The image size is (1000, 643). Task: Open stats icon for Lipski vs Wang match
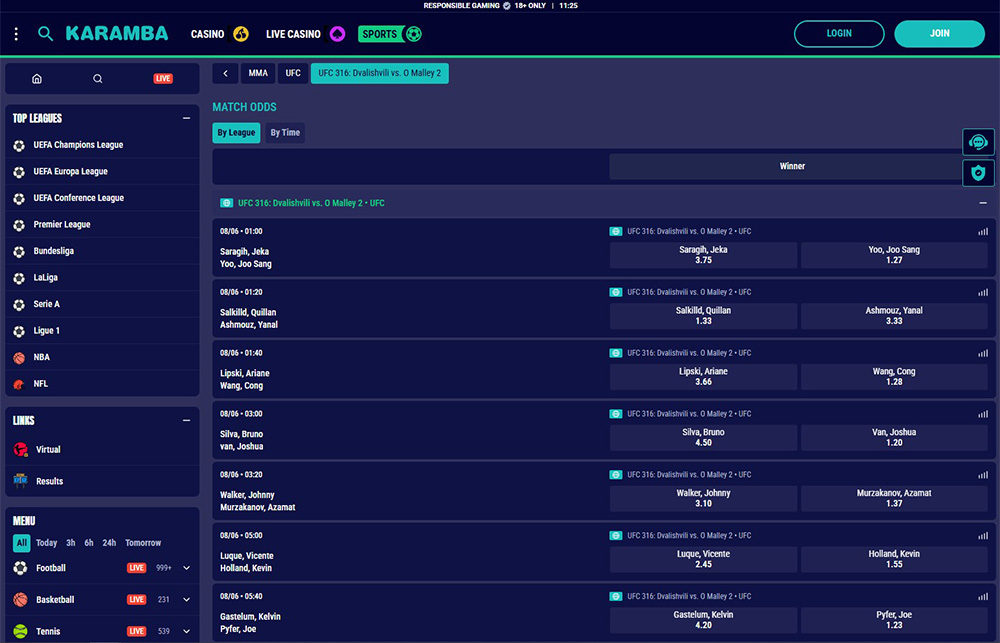(x=983, y=353)
